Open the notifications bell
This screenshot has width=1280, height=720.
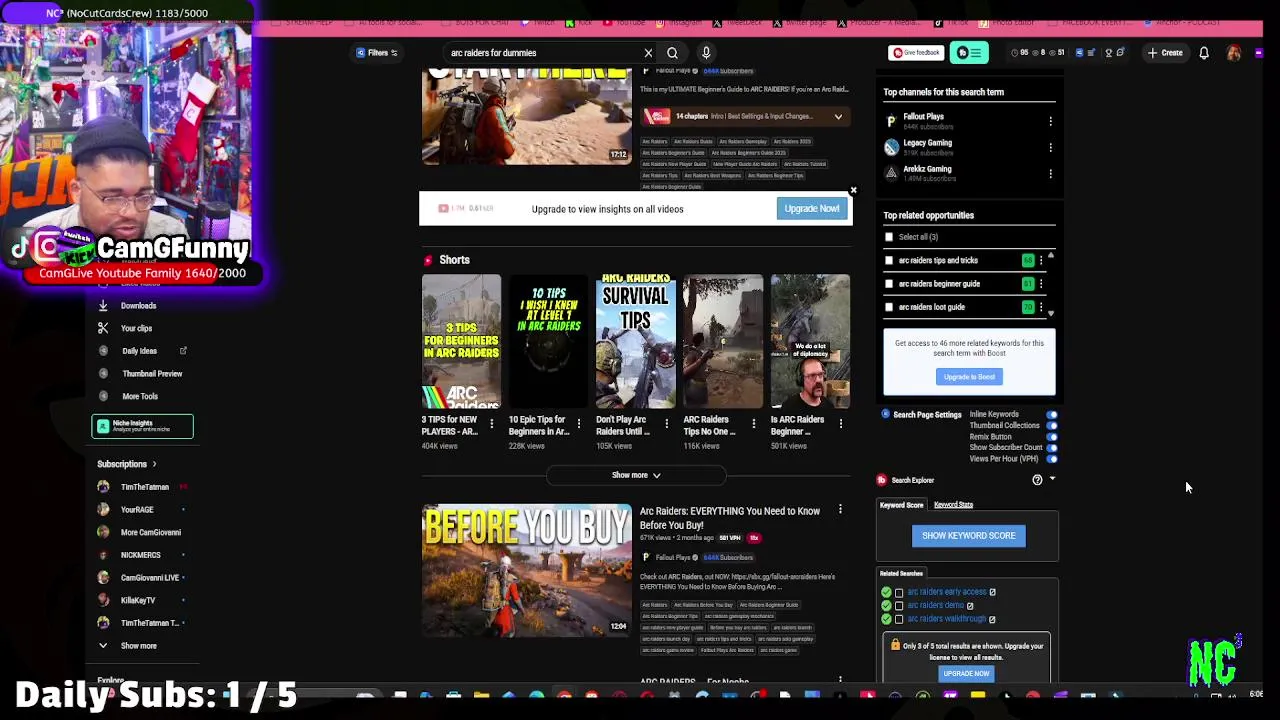1204,53
